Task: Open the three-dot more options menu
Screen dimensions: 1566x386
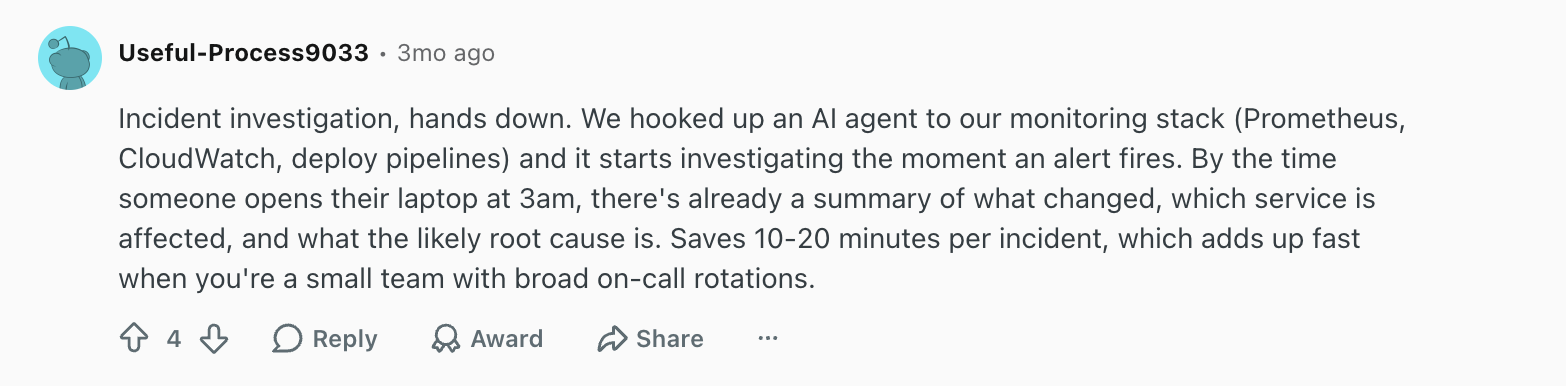Action: [x=768, y=339]
